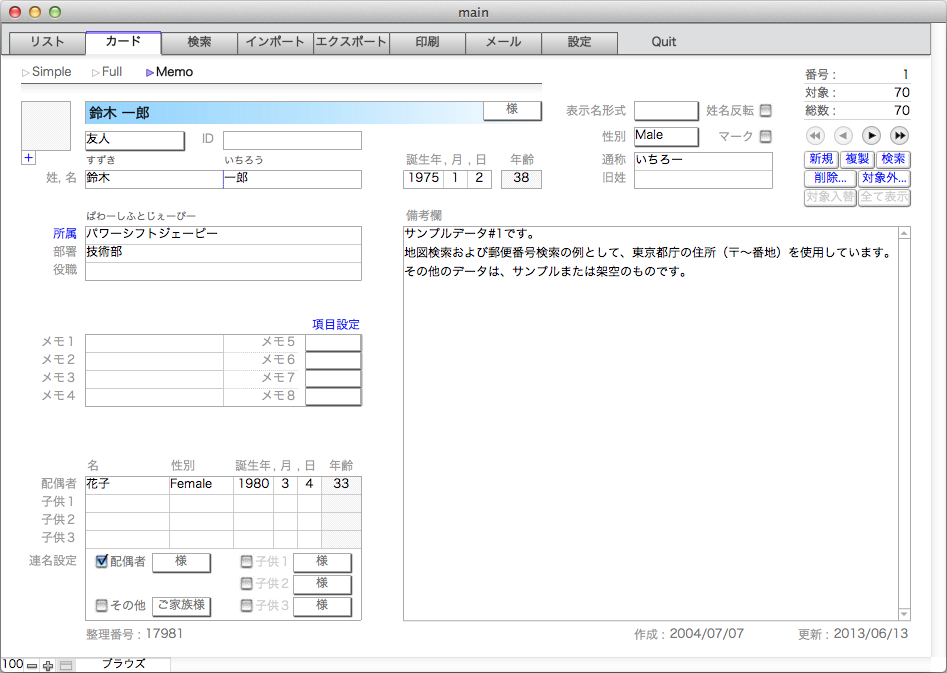This screenshot has width=947, height=673.
Task: Open the ブラウズ mode popup menu
Action: pos(123,664)
